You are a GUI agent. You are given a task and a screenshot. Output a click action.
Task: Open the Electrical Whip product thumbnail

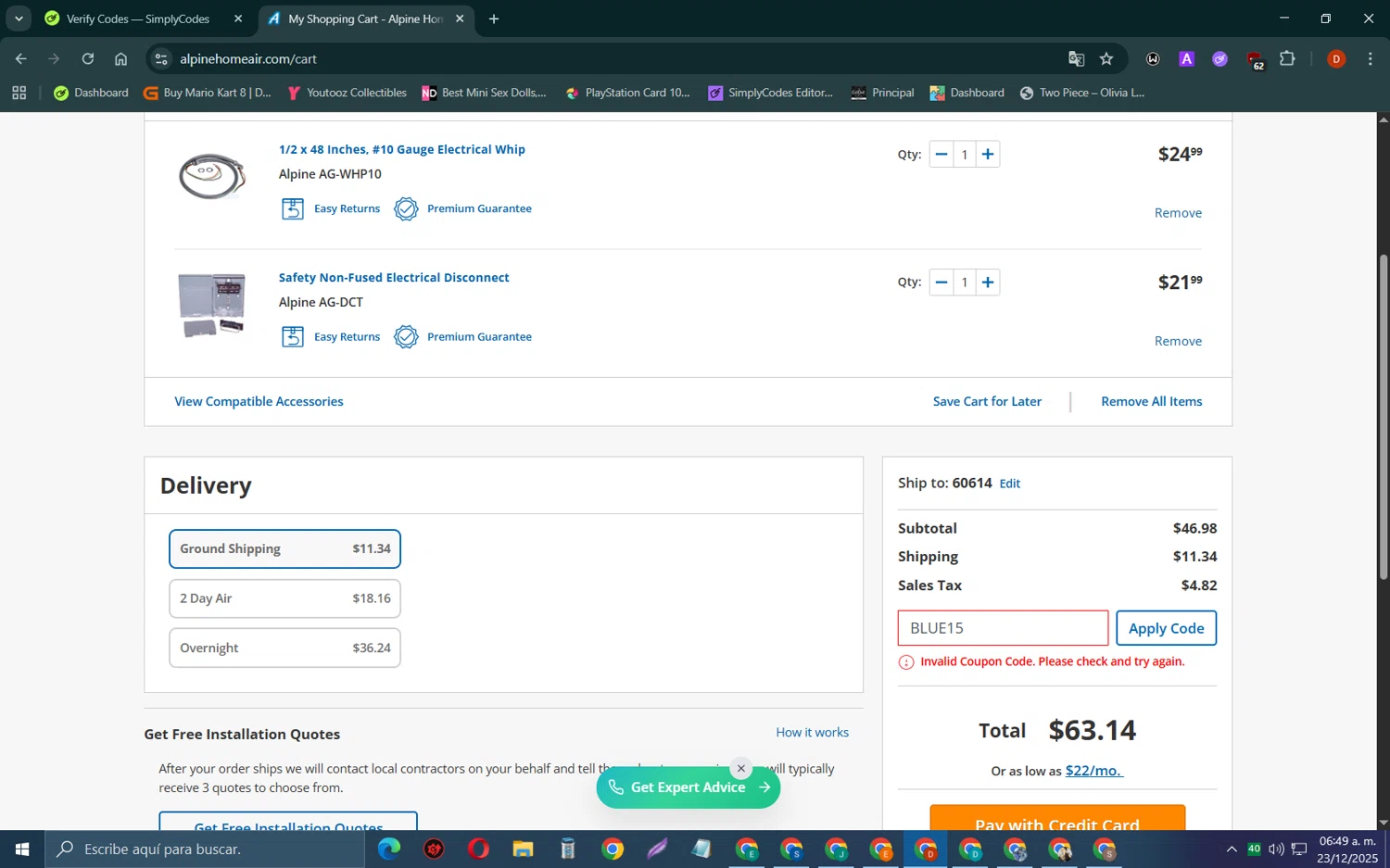point(212,176)
